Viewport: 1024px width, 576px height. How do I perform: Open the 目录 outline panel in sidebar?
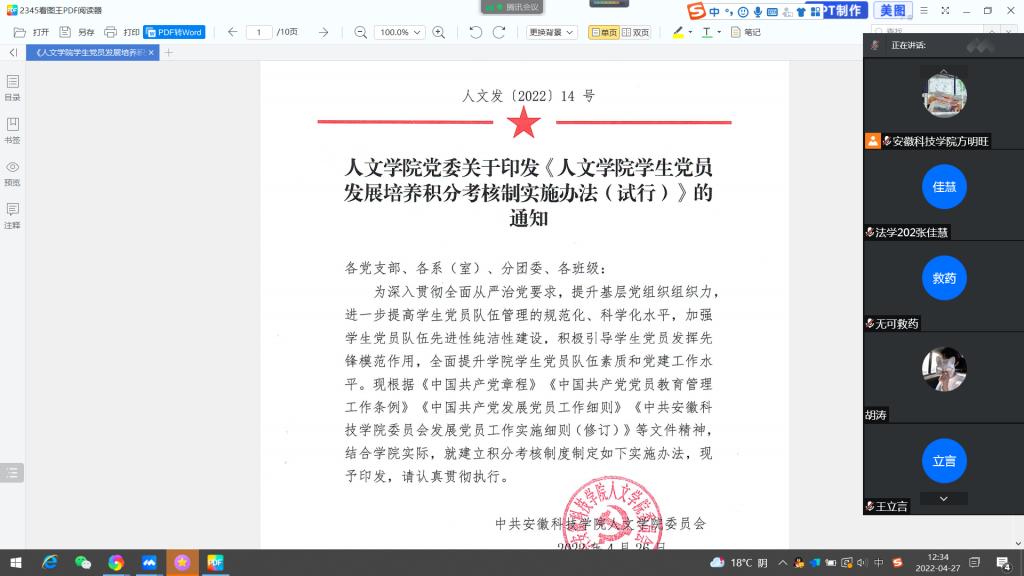click(x=13, y=87)
